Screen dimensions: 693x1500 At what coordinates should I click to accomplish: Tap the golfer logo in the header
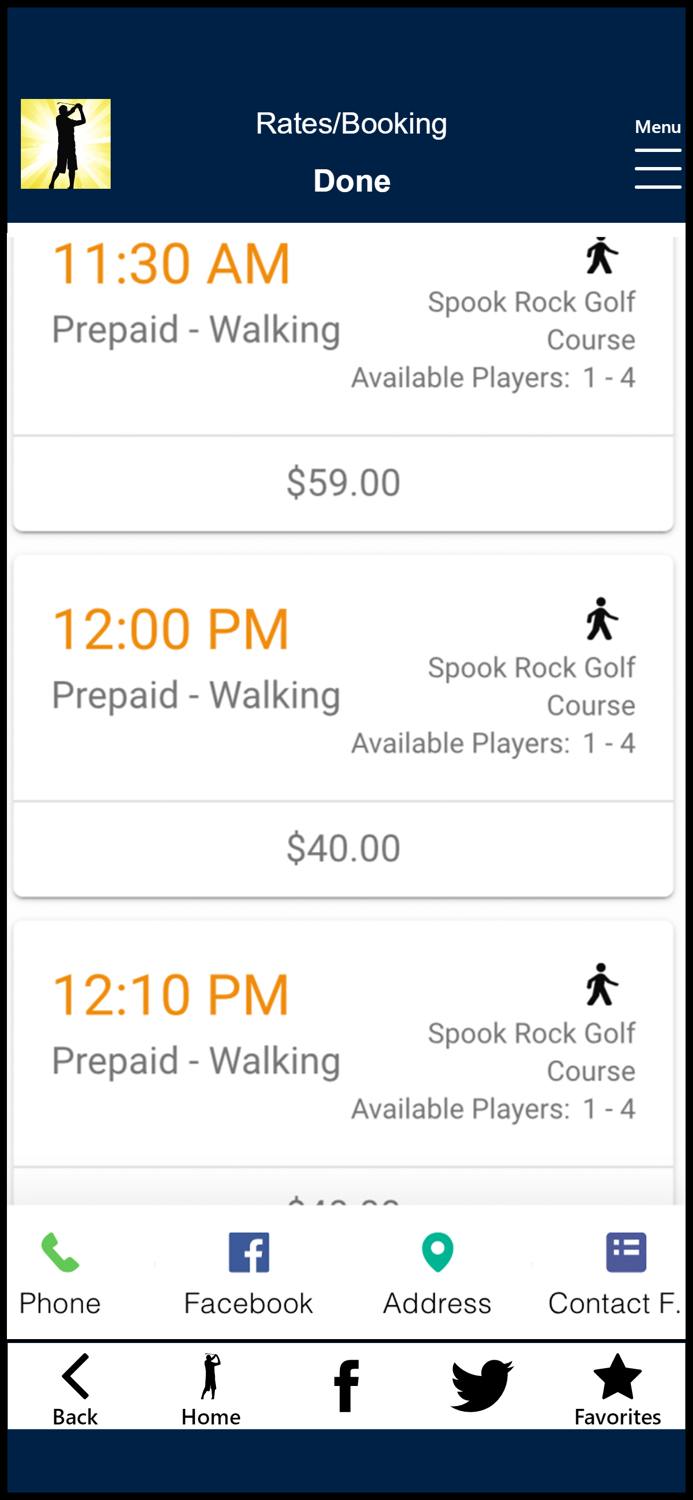click(66, 143)
